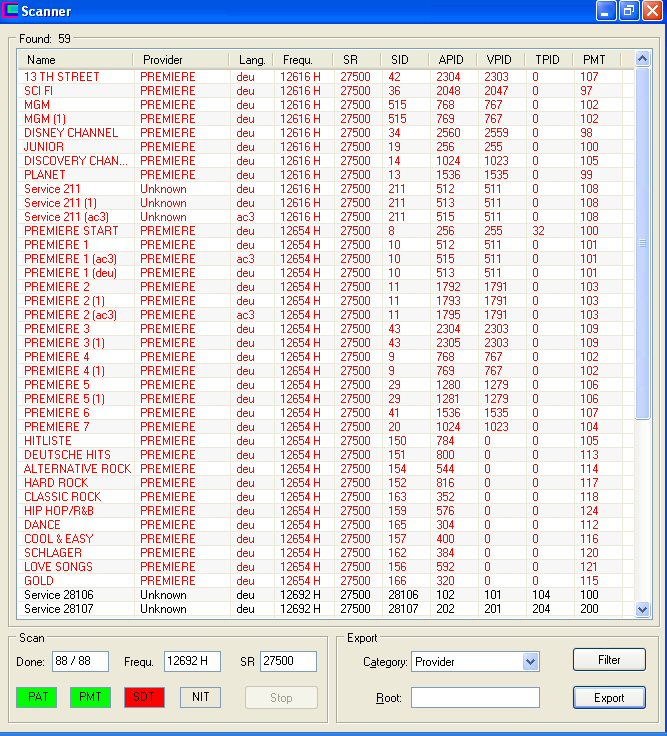
Task: Select the PREMIERE 4 (1) row
Action: coord(326,371)
